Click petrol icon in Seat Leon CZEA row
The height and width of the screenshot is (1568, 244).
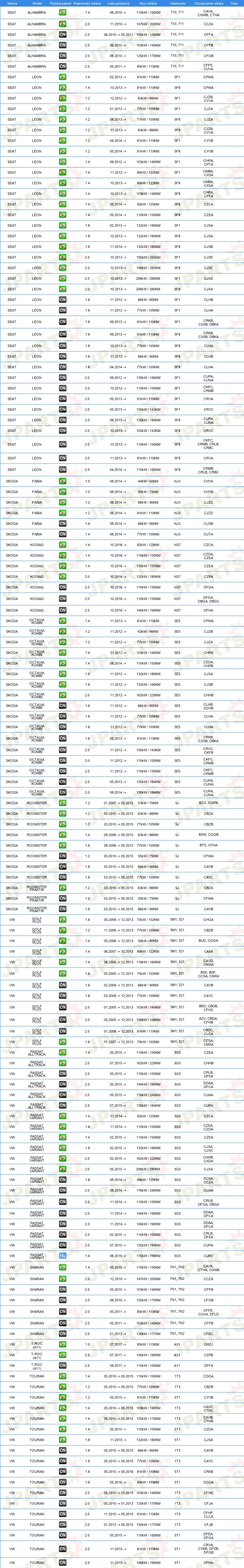(x=63, y=215)
